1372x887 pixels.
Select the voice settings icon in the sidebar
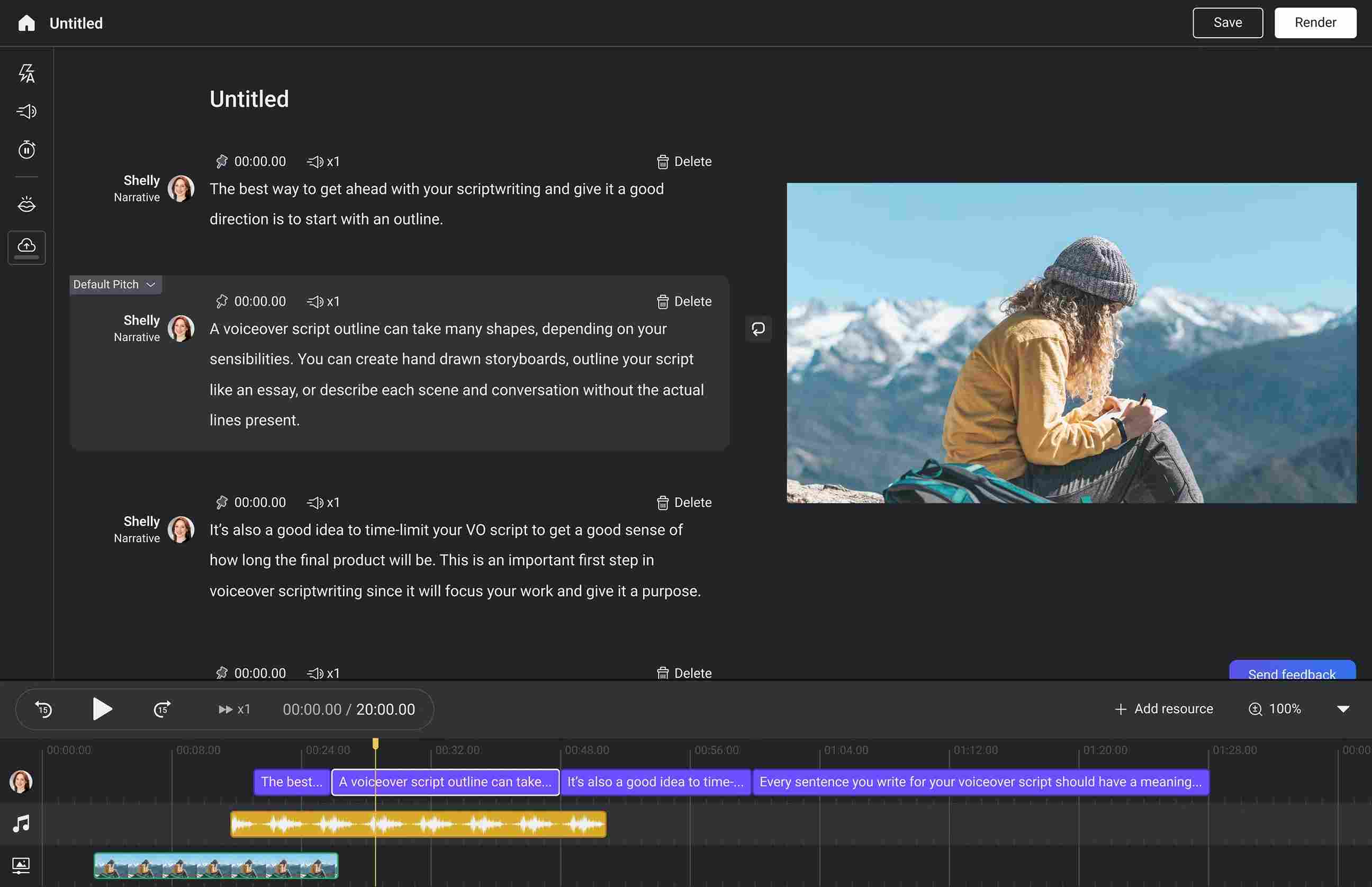point(26,112)
